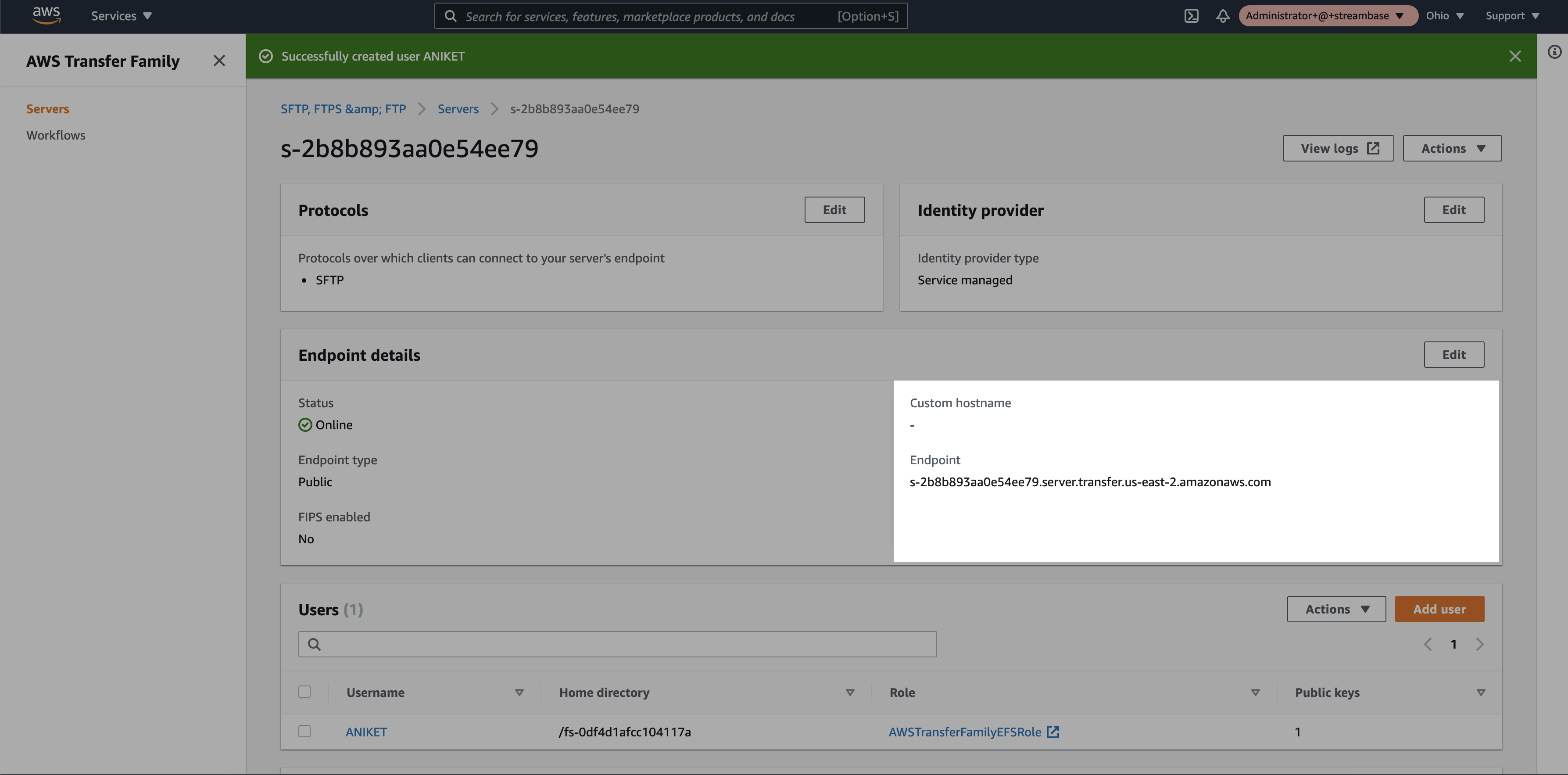Sort by Public keys column arrow

point(1481,693)
